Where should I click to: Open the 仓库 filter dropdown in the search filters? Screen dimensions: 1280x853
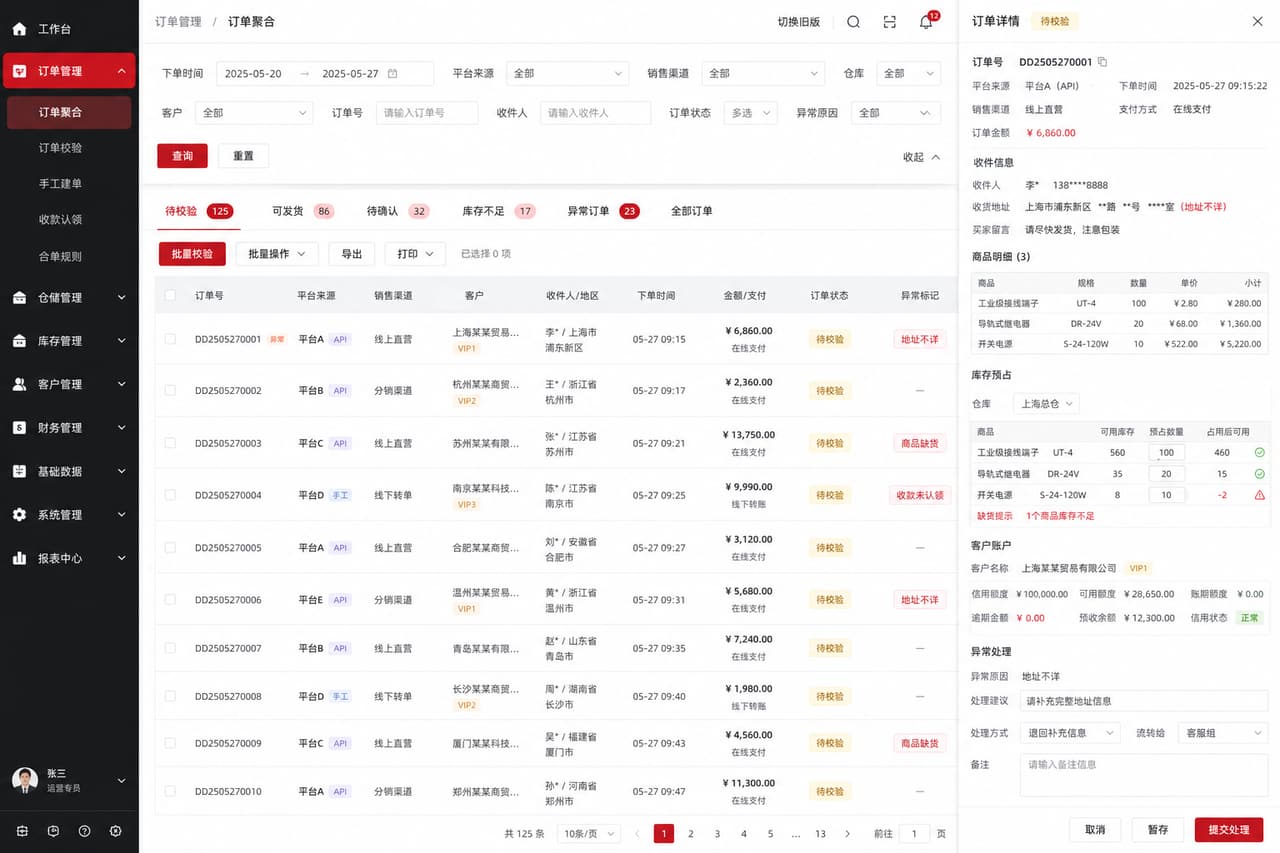click(908, 73)
